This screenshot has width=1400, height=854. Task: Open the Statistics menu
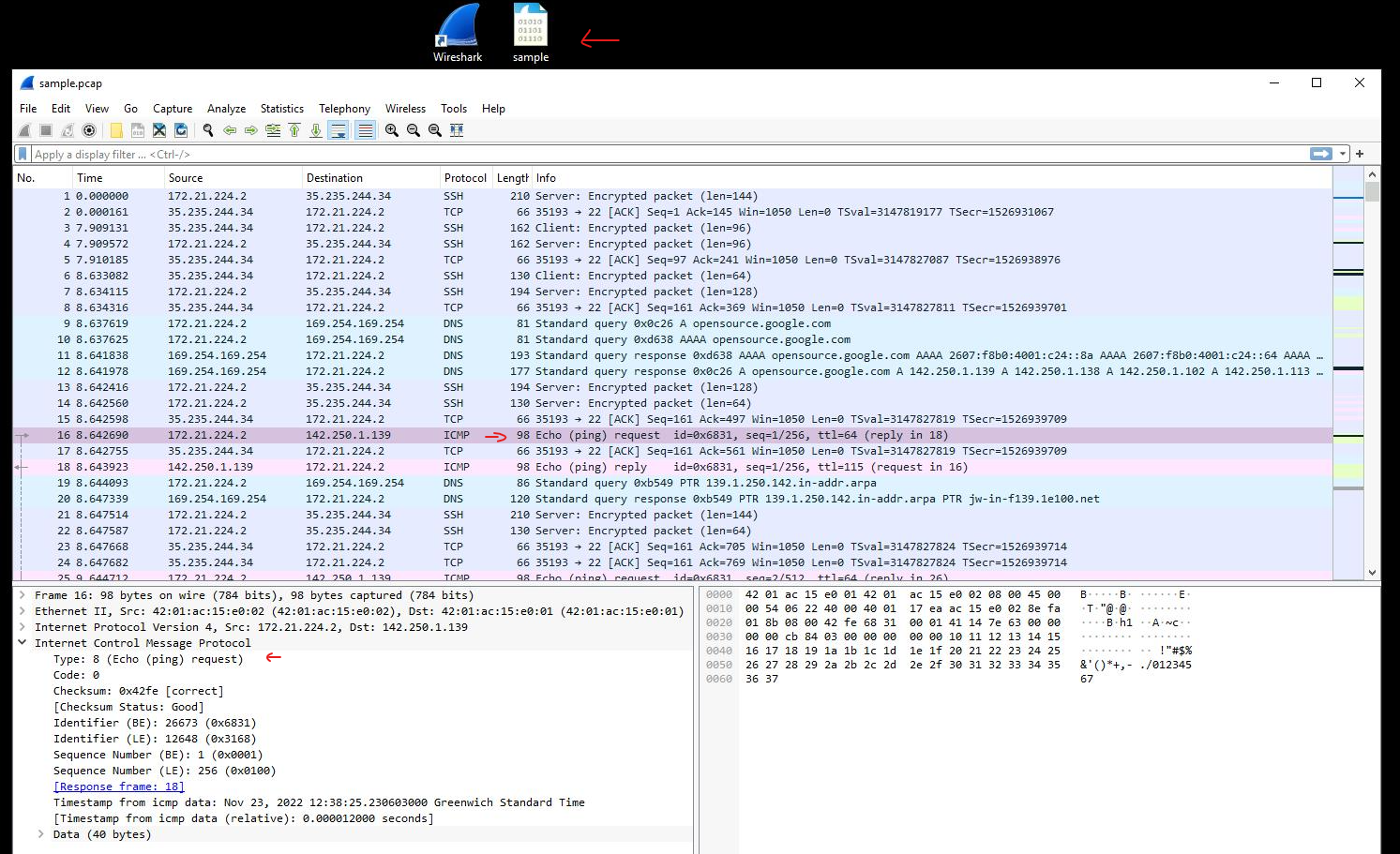click(x=281, y=109)
